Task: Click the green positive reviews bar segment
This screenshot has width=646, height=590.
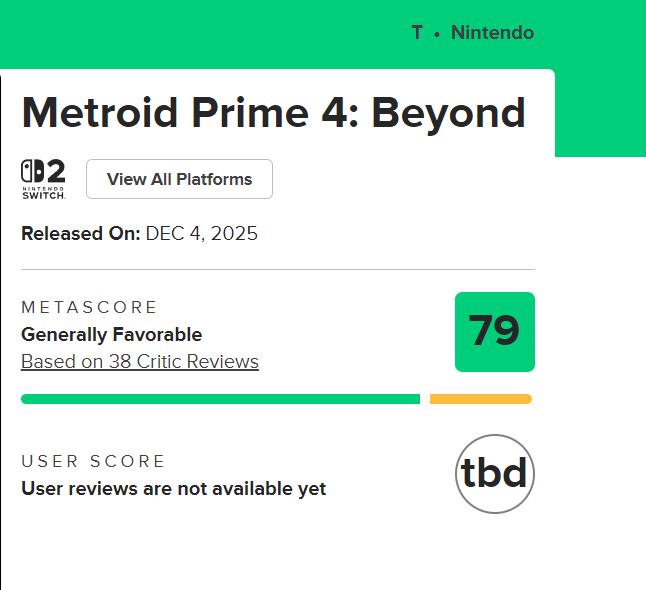Action: coord(220,399)
